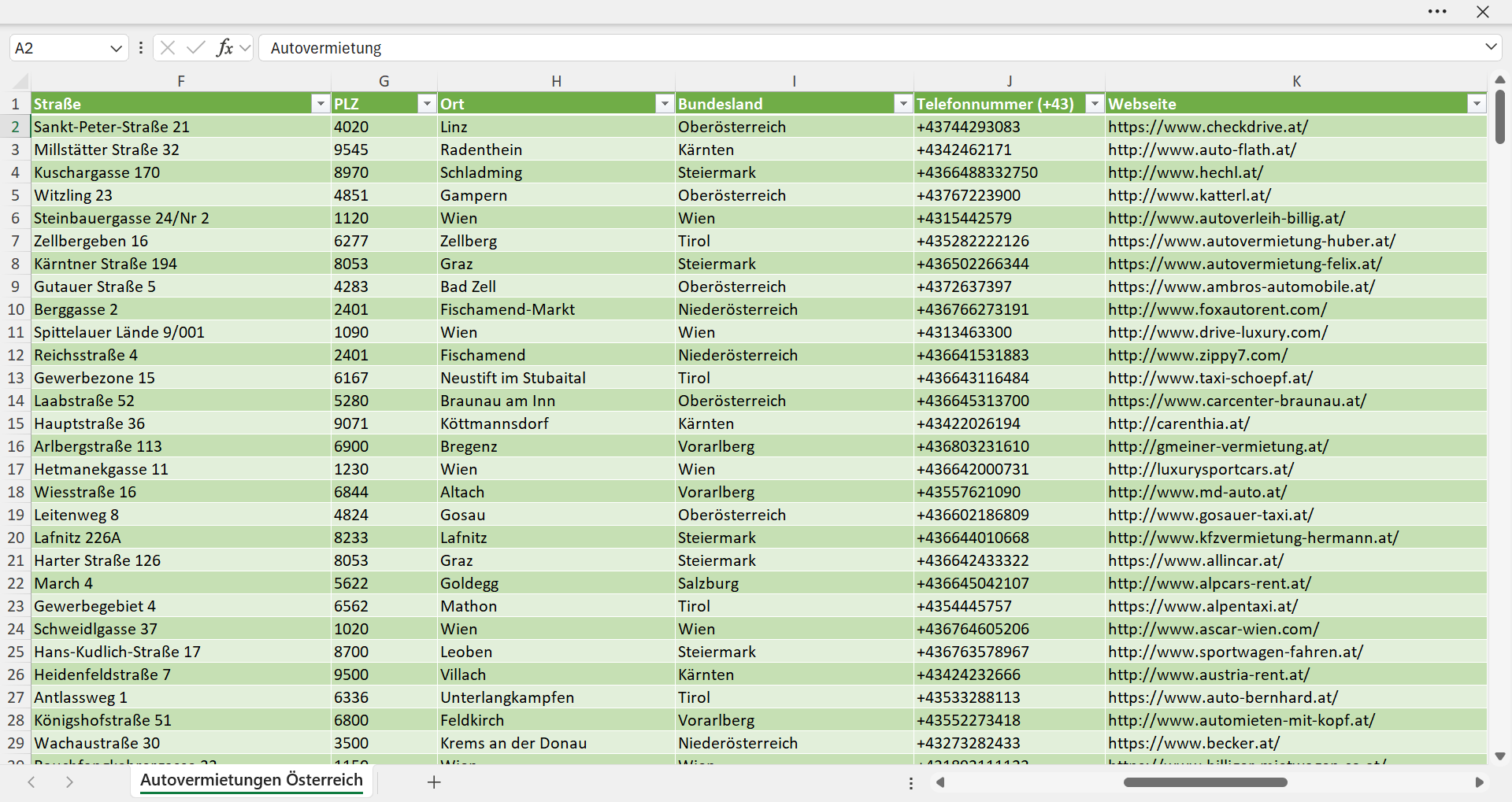Open link http://carenthia.at/
The width and height of the screenshot is (1512, 802).
(1178, 423)
